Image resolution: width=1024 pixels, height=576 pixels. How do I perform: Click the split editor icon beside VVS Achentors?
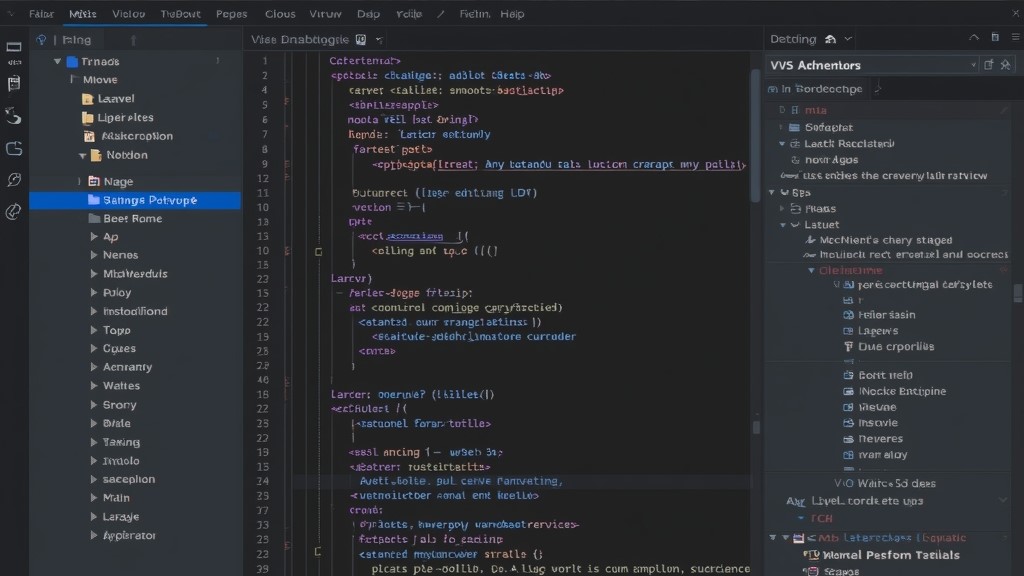click(989, 64)
